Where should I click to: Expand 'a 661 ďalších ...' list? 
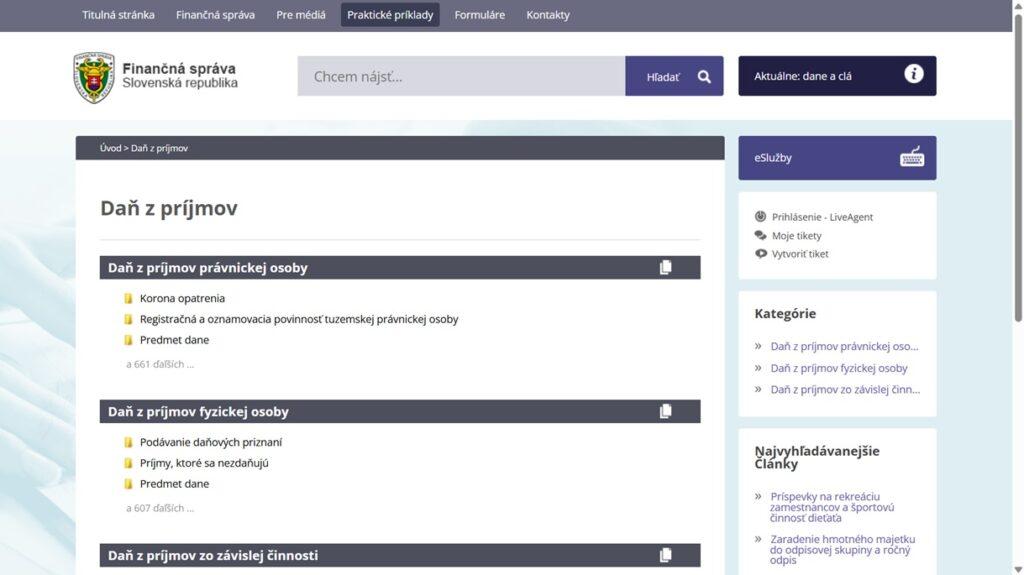[x=160, y=364]
